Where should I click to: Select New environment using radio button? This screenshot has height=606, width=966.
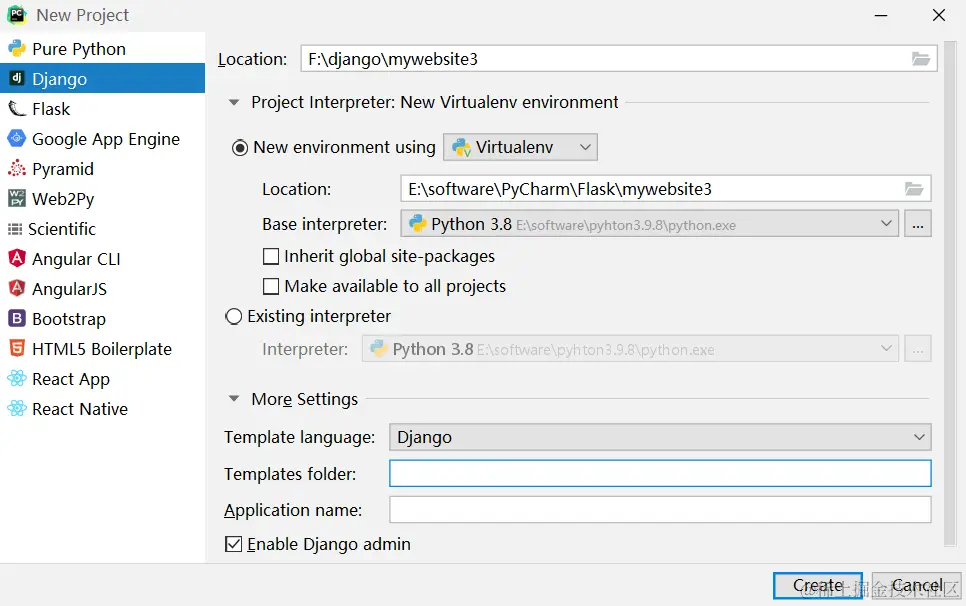240,148
